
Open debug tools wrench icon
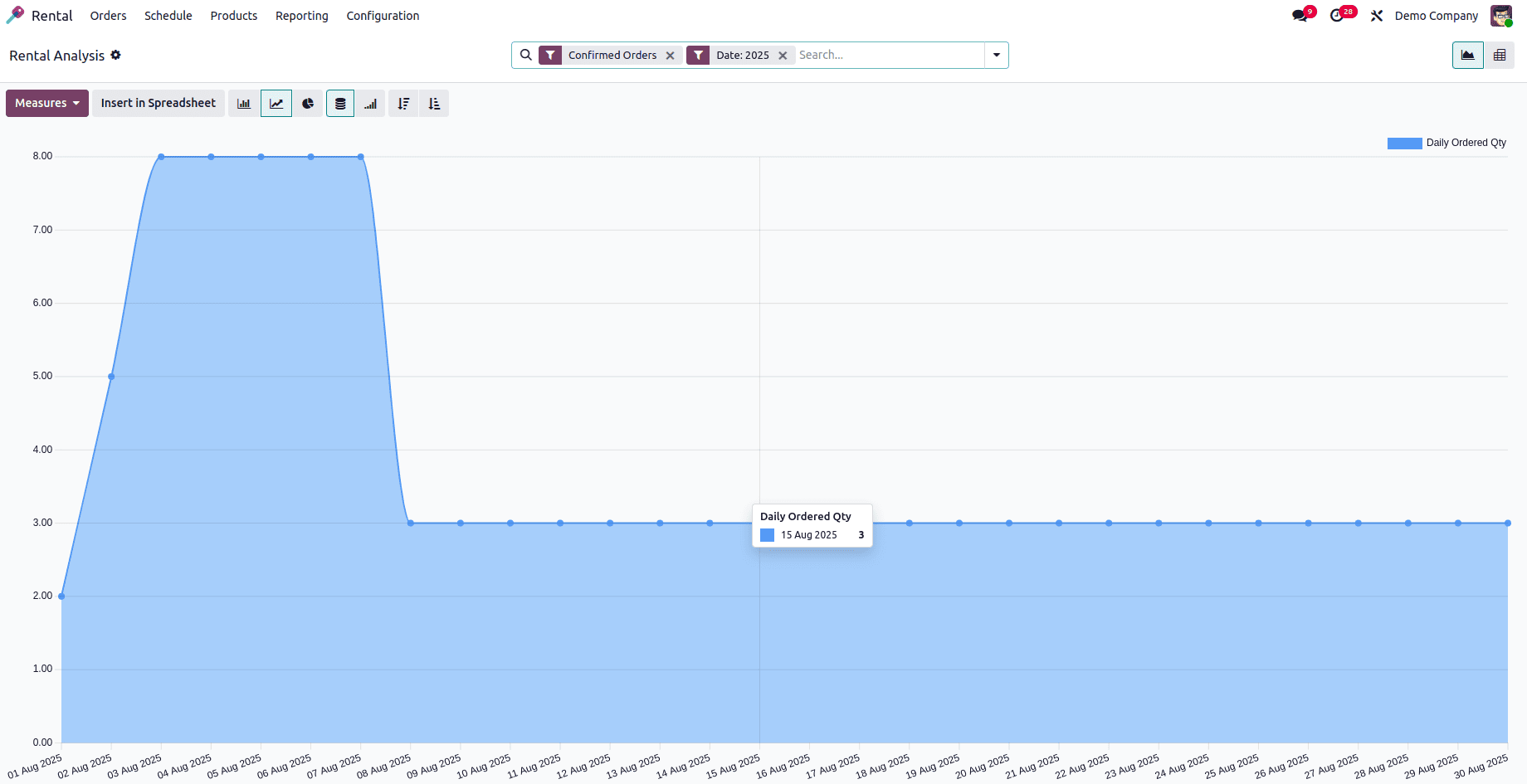click(1377, 16)
